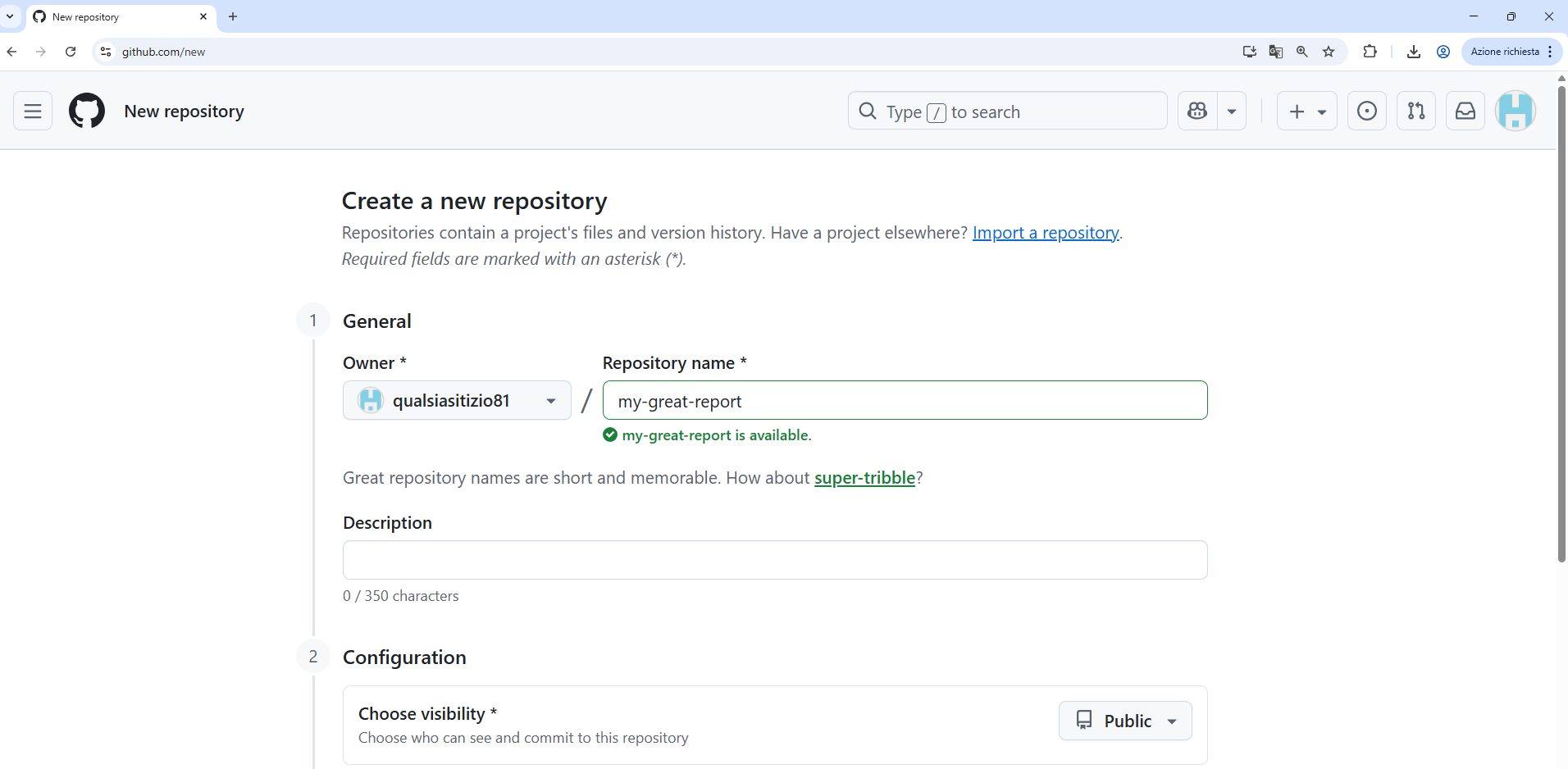The height and width of the screenshot is (769, 1568).
Task: Click the Description text field
Action: click(x=774, y=560)
